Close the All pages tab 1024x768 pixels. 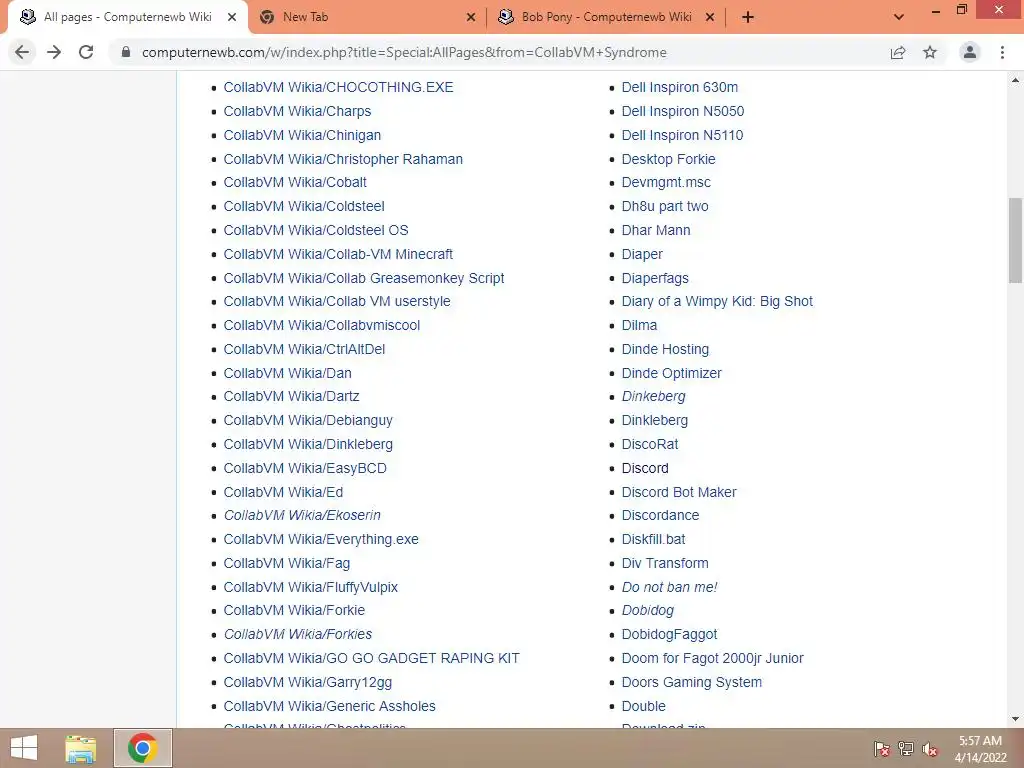[x=232, y=17]
